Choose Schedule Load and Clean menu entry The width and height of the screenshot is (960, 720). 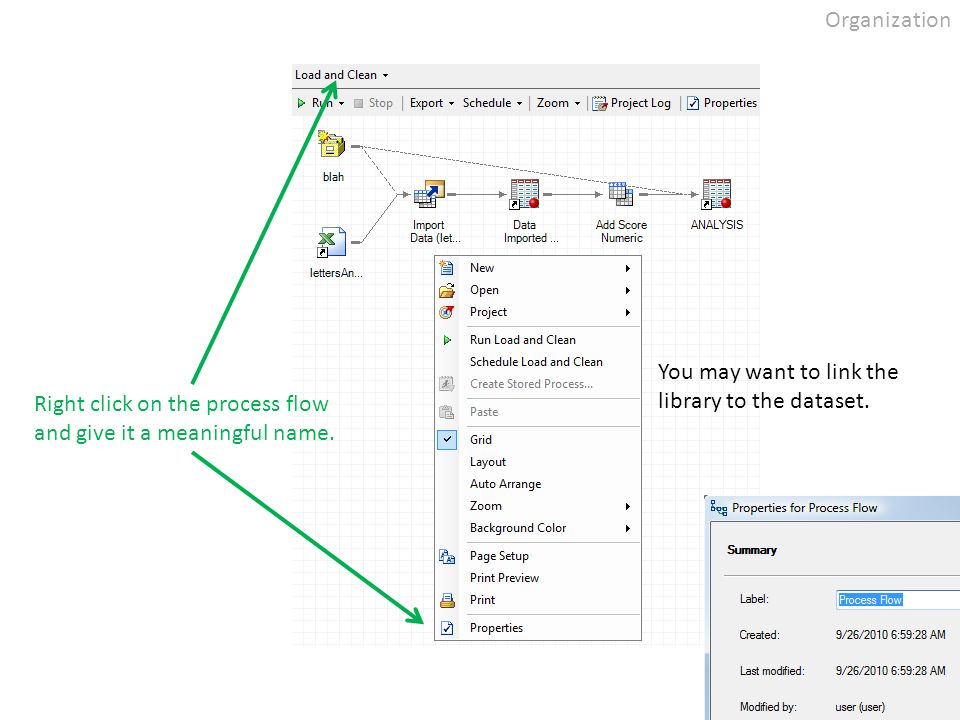click(x=538, y=362)
